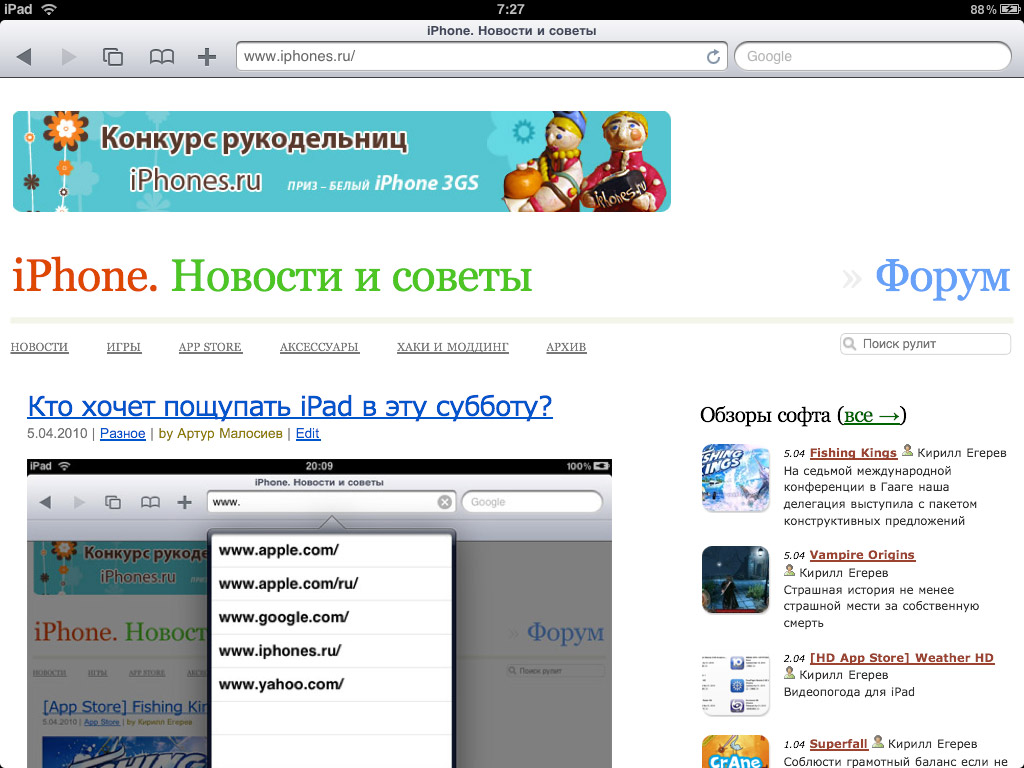
Task: Click Видеопогода для iPad description text
Action: [849, 692]
